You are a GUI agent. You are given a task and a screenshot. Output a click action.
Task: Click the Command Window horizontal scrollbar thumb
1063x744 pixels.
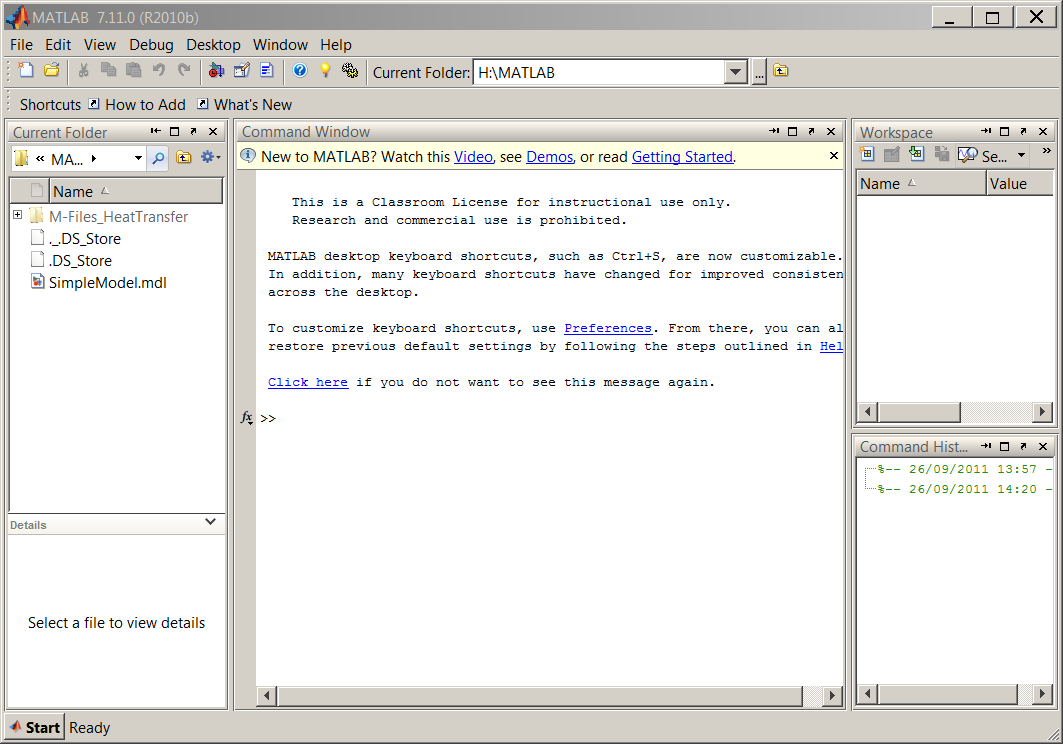(540, 695)
